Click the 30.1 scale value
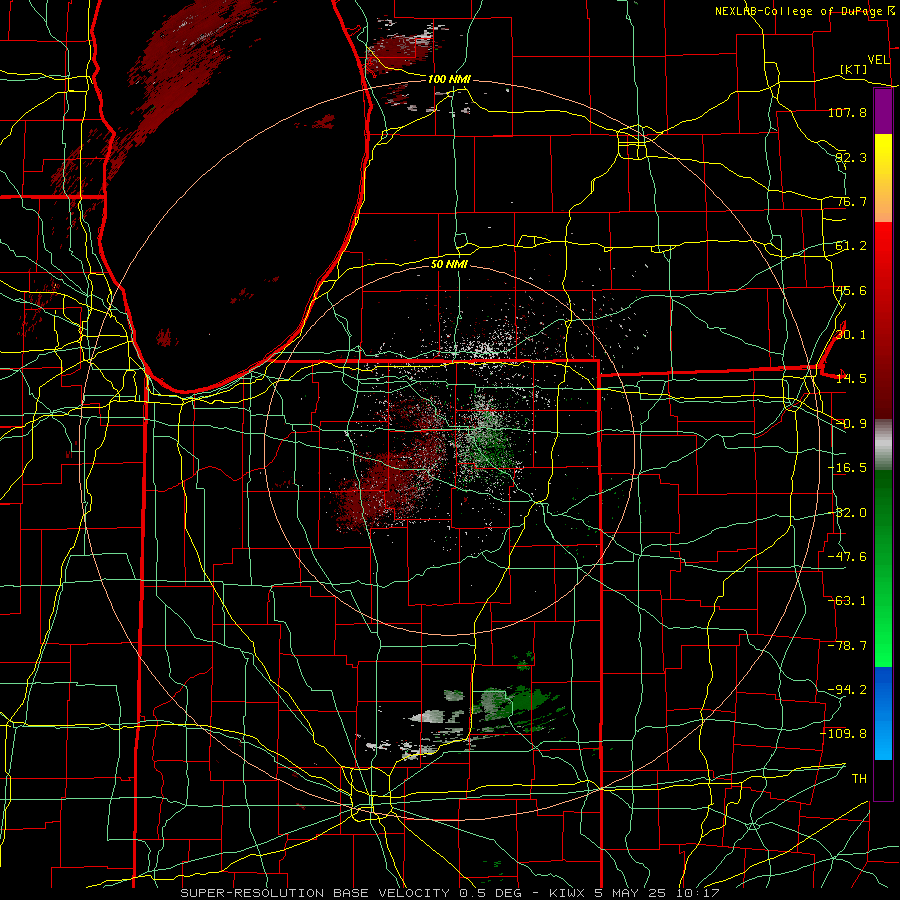Image resolution: width=900 pixels, height=900 pixels. [x=851, y=335]
